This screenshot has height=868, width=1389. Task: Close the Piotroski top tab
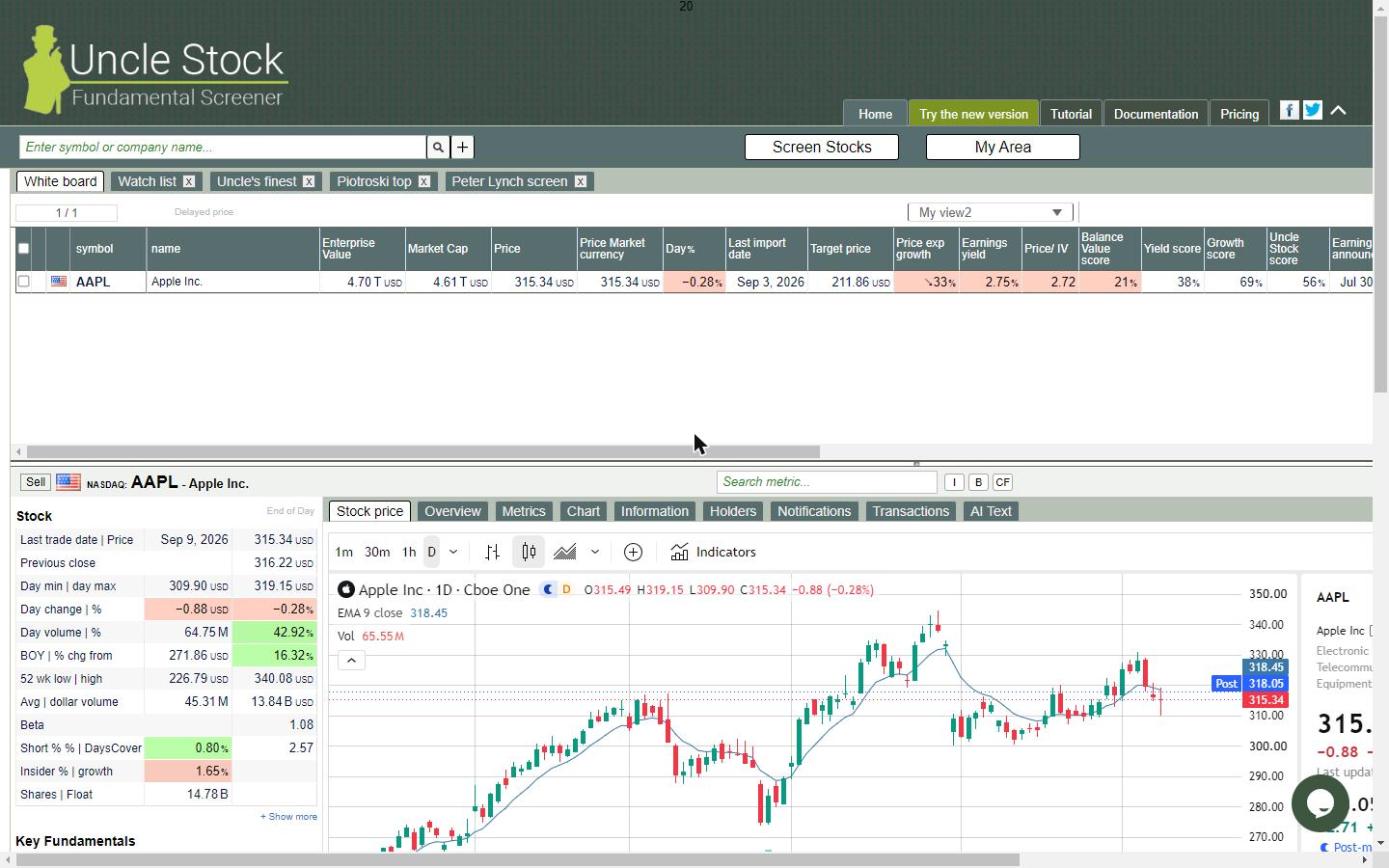pos(424,181)
